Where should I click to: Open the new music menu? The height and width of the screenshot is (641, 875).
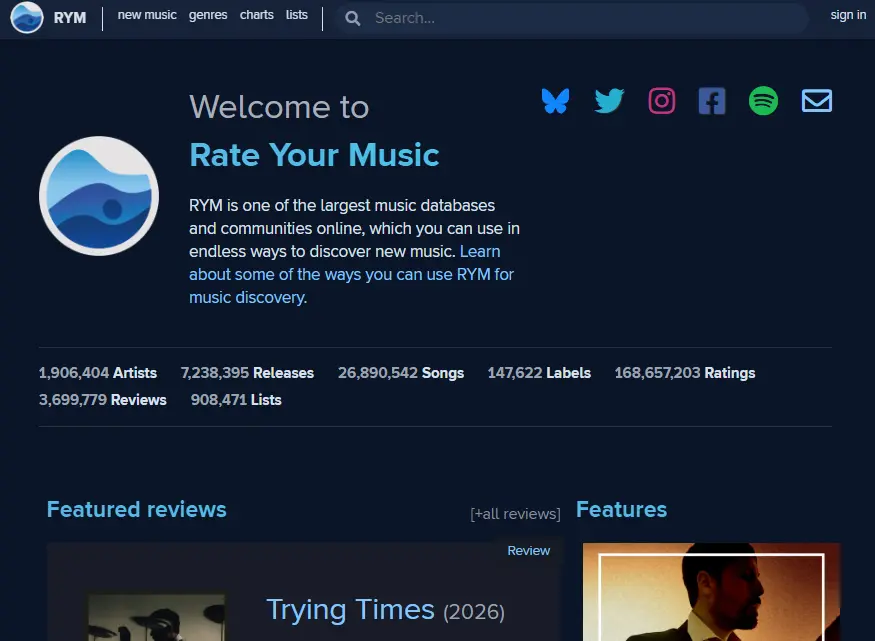147,15
